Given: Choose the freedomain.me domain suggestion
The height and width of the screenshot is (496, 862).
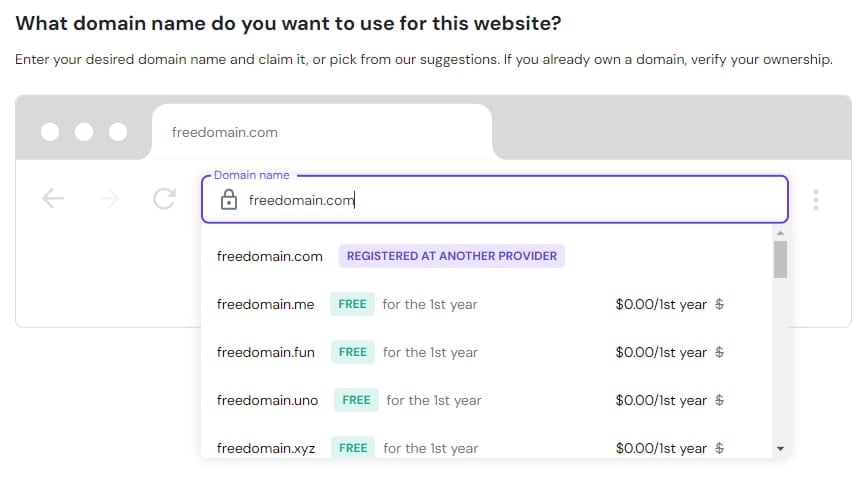Looking at the screenshot, I should (x=266, y=304).
